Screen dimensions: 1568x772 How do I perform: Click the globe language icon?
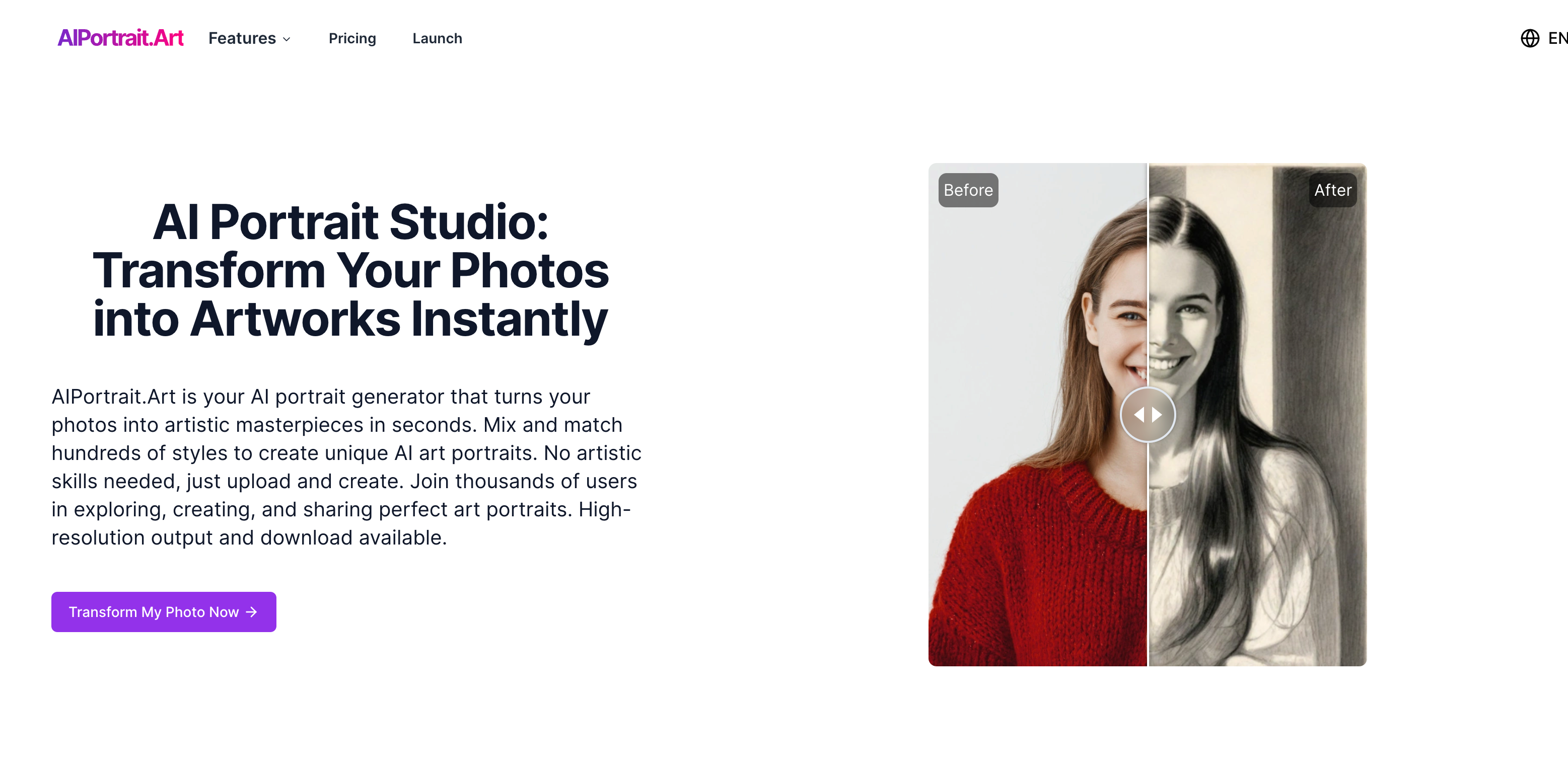(x=1529, y=38)
